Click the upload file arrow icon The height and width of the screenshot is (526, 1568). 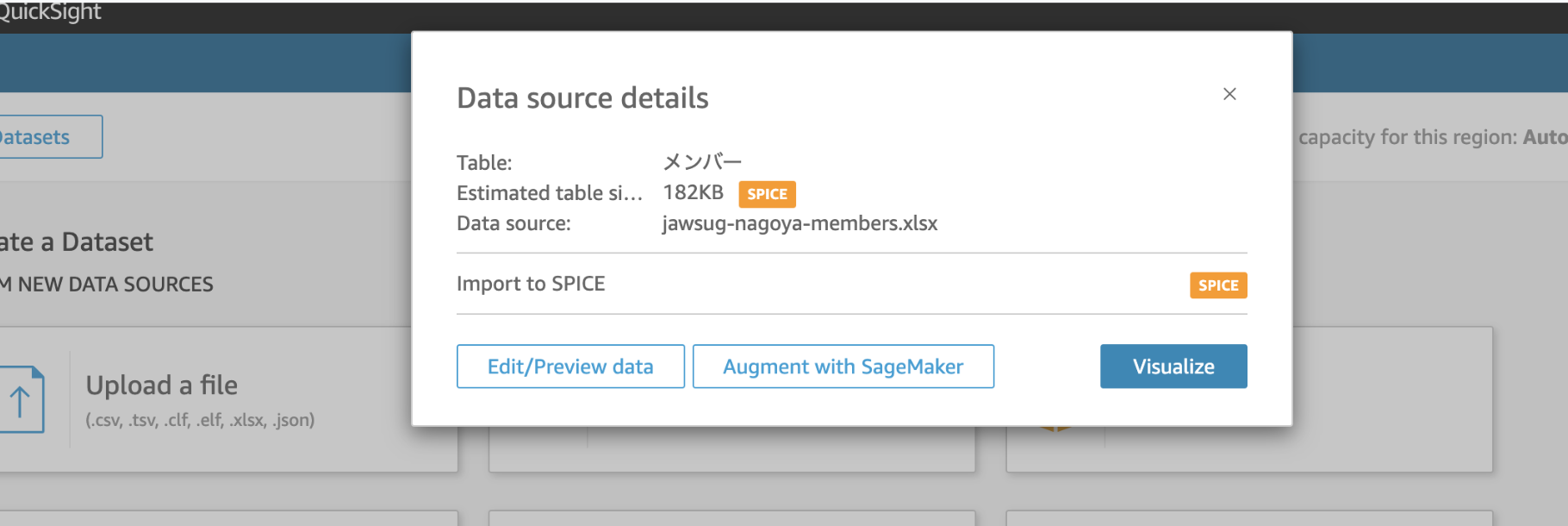click(21, 400)
